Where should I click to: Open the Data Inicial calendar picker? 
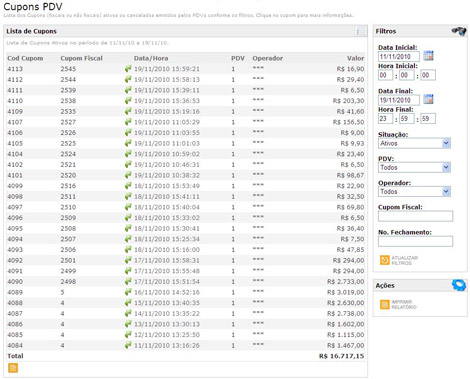click(428, 55)
